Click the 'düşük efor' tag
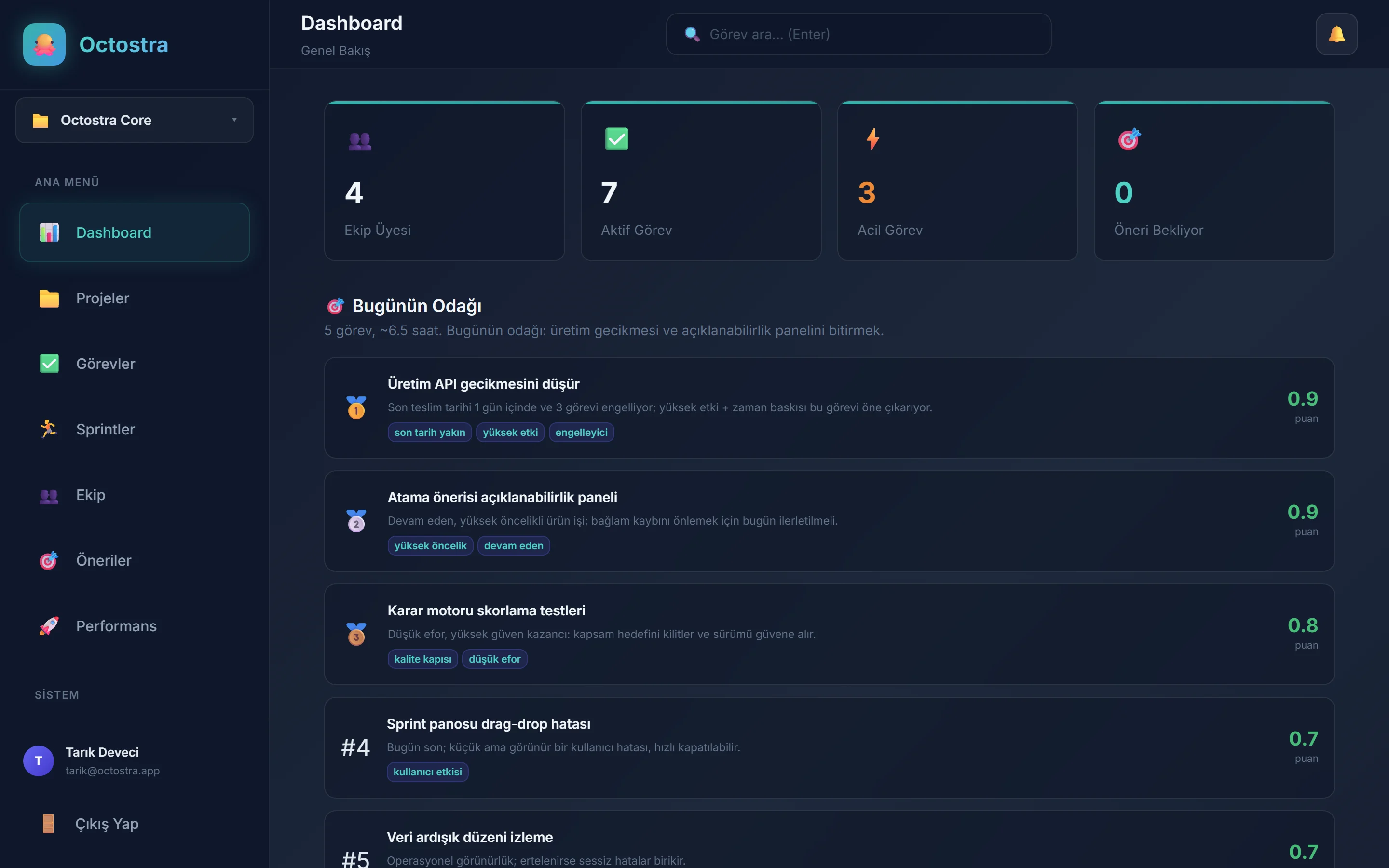The height and width of the screenshot is (868, 1389). coord(494,659)
